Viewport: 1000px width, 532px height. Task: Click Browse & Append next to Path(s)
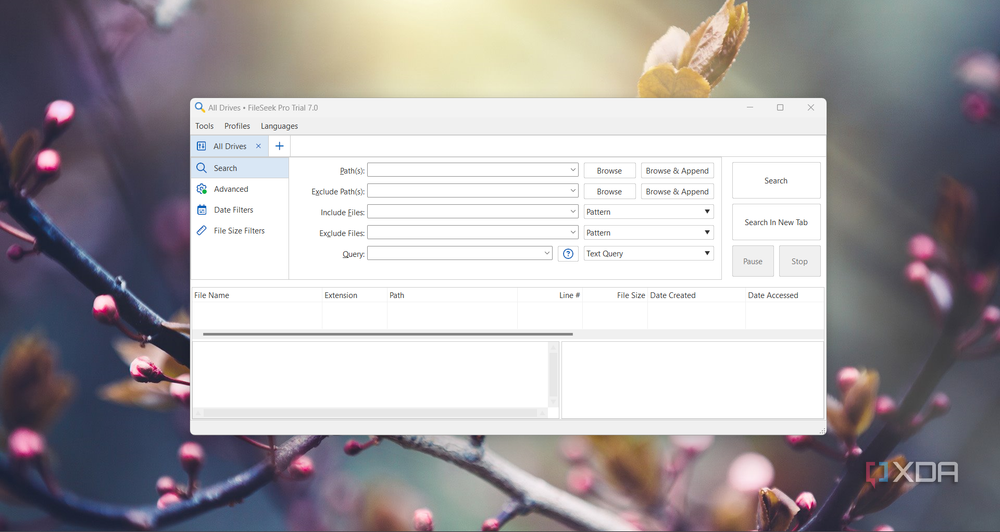tap(677, 171)
